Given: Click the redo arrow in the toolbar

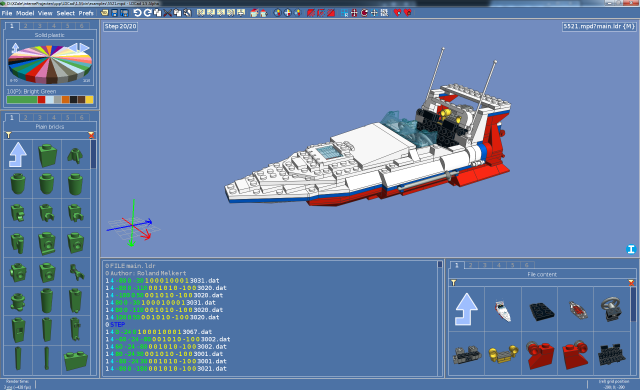Looking at the screenshot, I should point(147,13).
